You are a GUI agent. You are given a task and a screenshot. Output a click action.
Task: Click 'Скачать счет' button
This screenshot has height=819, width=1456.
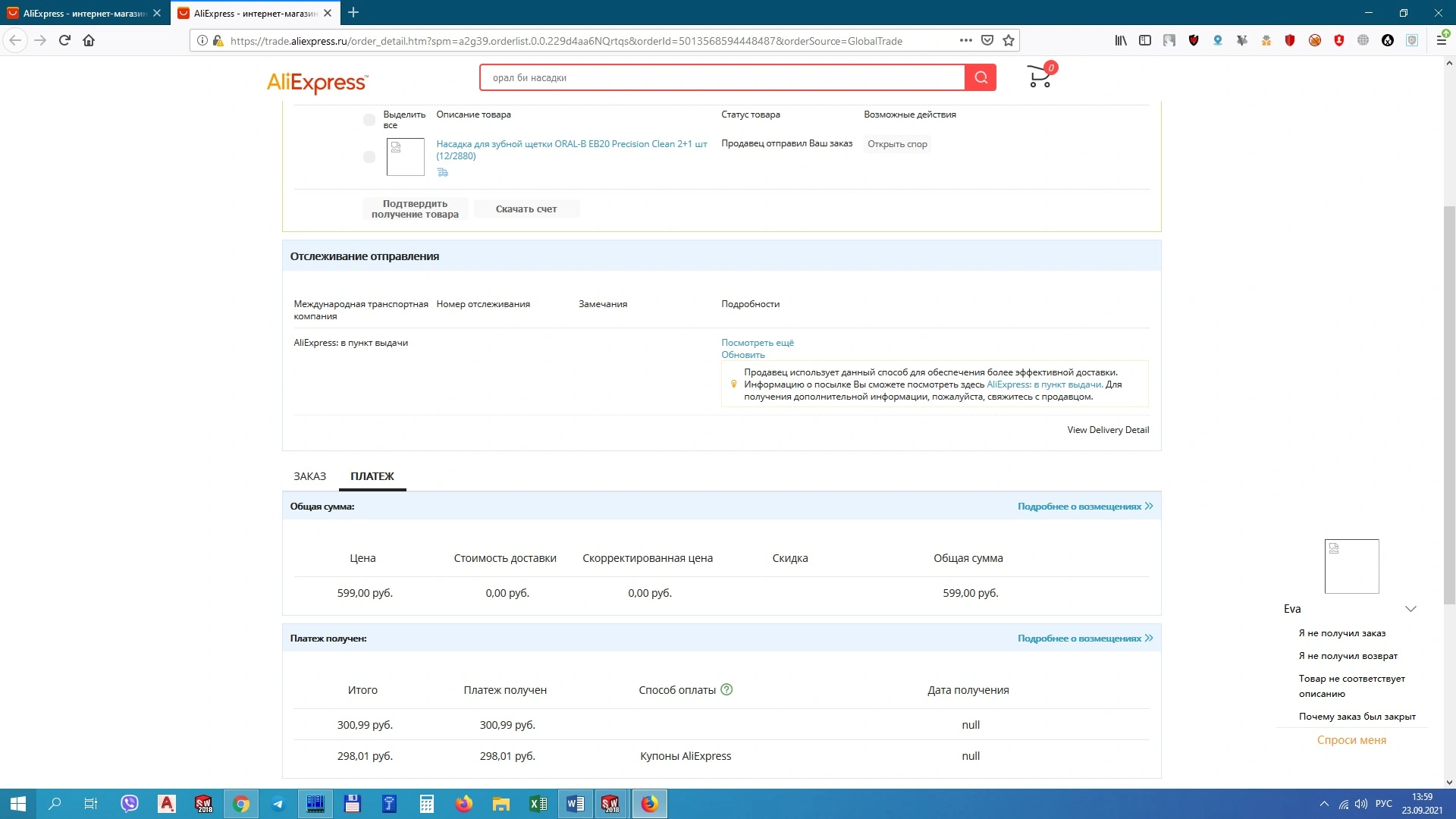[x=526, y=209]
